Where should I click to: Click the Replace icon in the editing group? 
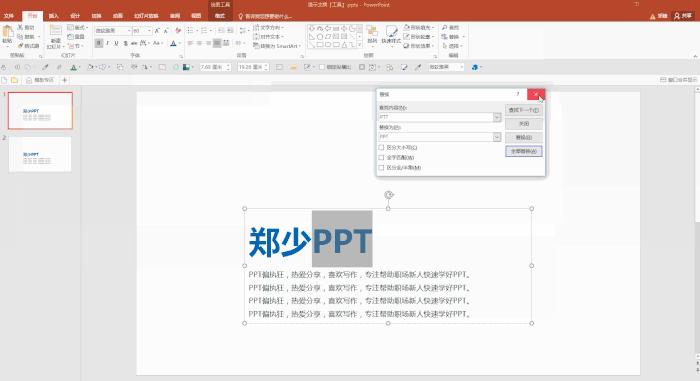tap(445, 37)
